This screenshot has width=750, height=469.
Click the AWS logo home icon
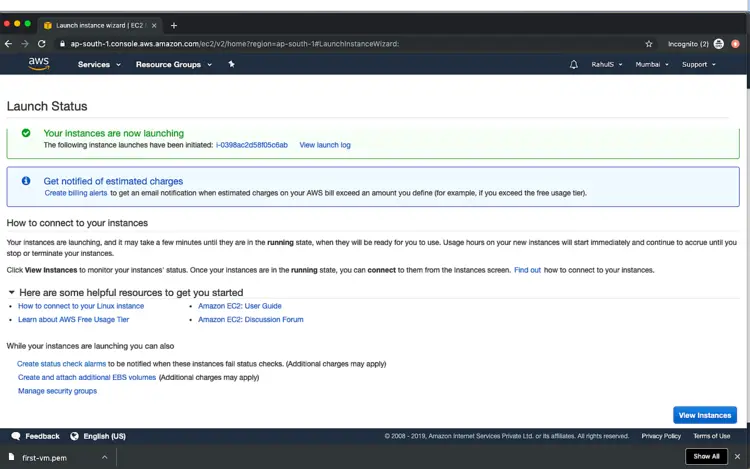click(38, 64)
